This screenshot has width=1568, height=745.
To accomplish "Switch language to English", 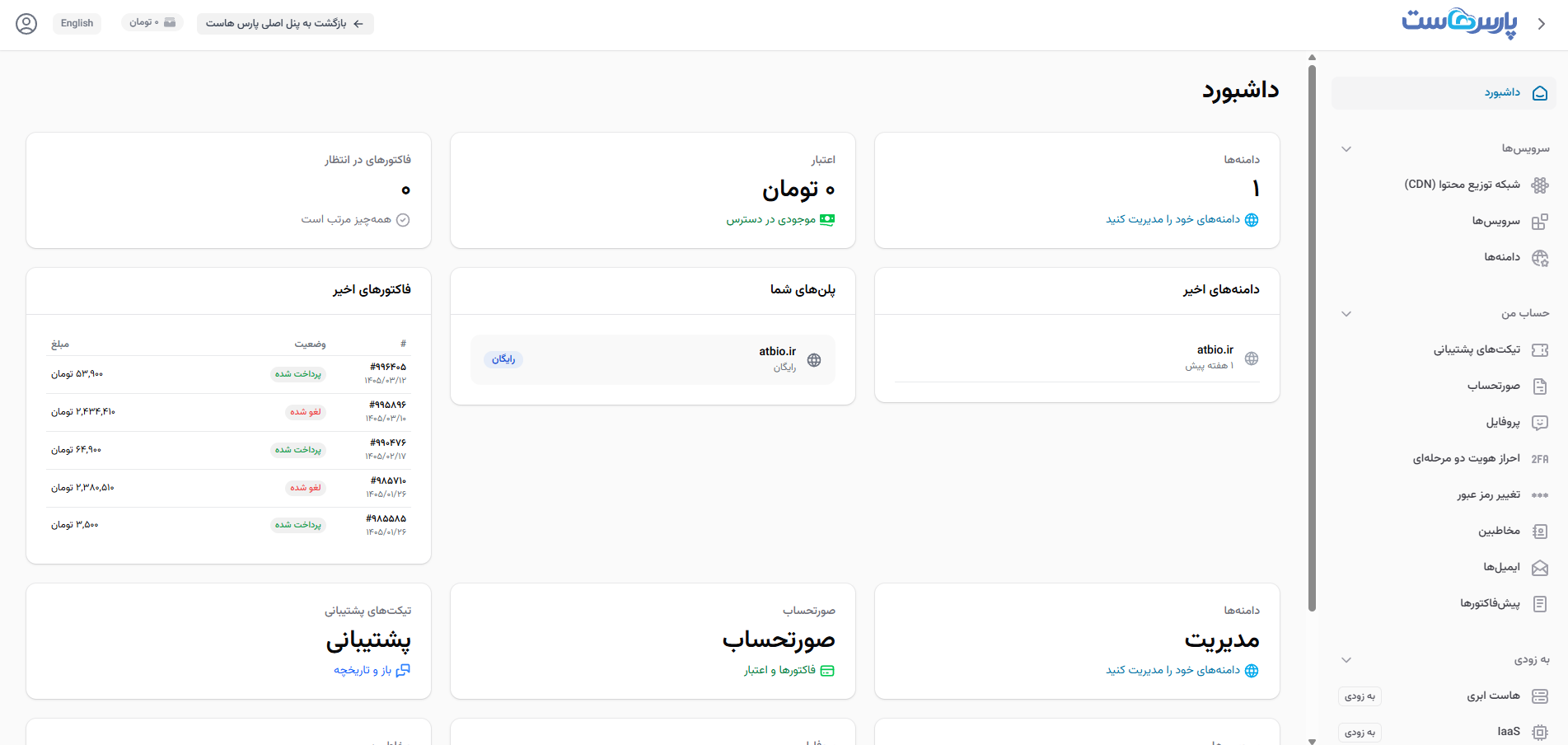I will pos(77,23).
